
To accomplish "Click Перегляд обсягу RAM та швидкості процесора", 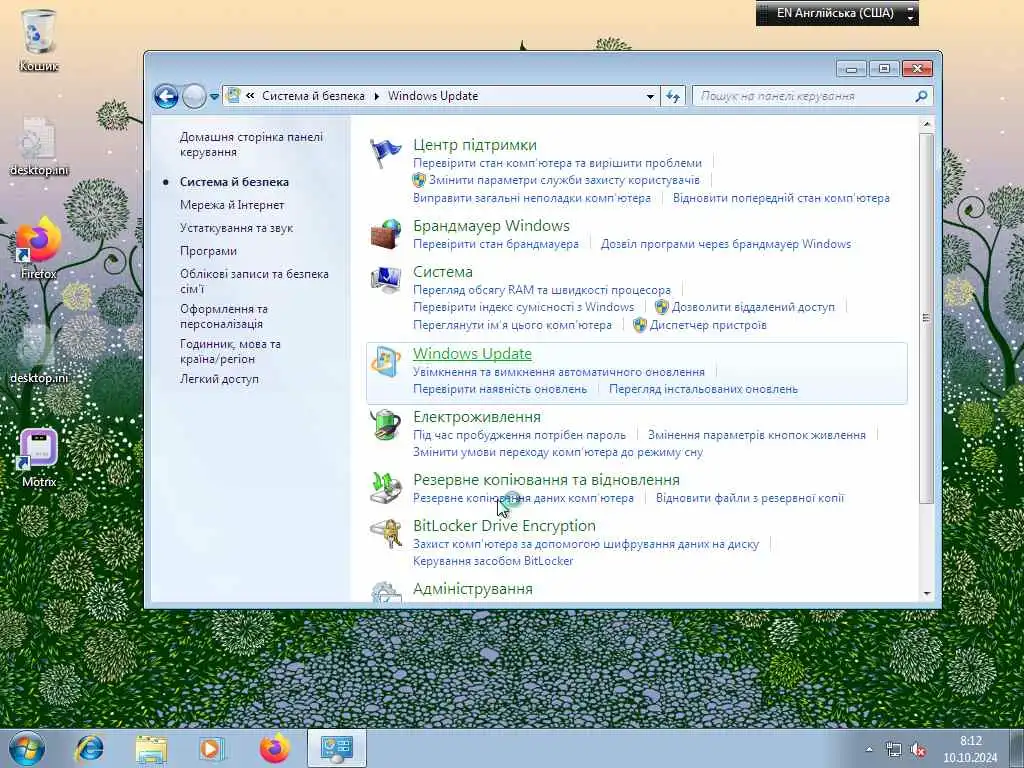I will (541, 290).
